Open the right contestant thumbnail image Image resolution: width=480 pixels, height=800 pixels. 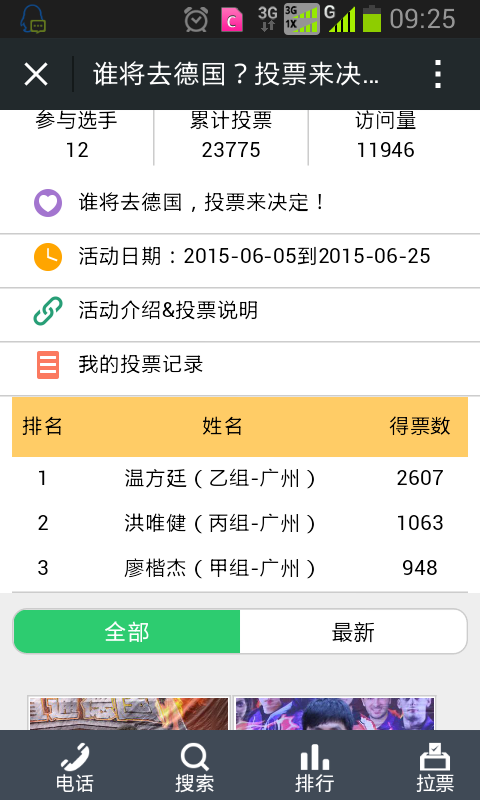pyautogui.click(x=335, y=713)
